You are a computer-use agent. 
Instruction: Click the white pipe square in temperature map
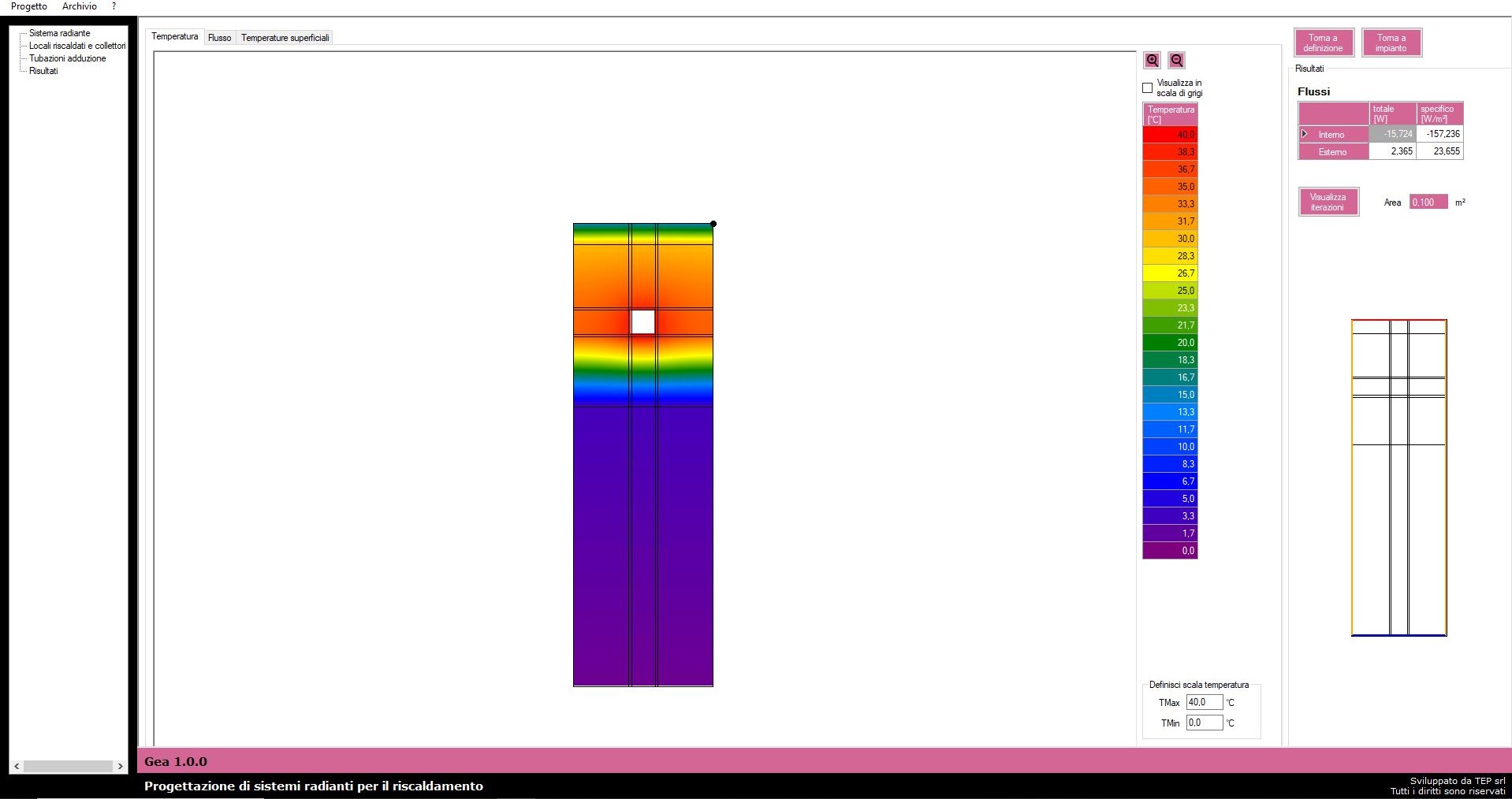pos(643,321)
